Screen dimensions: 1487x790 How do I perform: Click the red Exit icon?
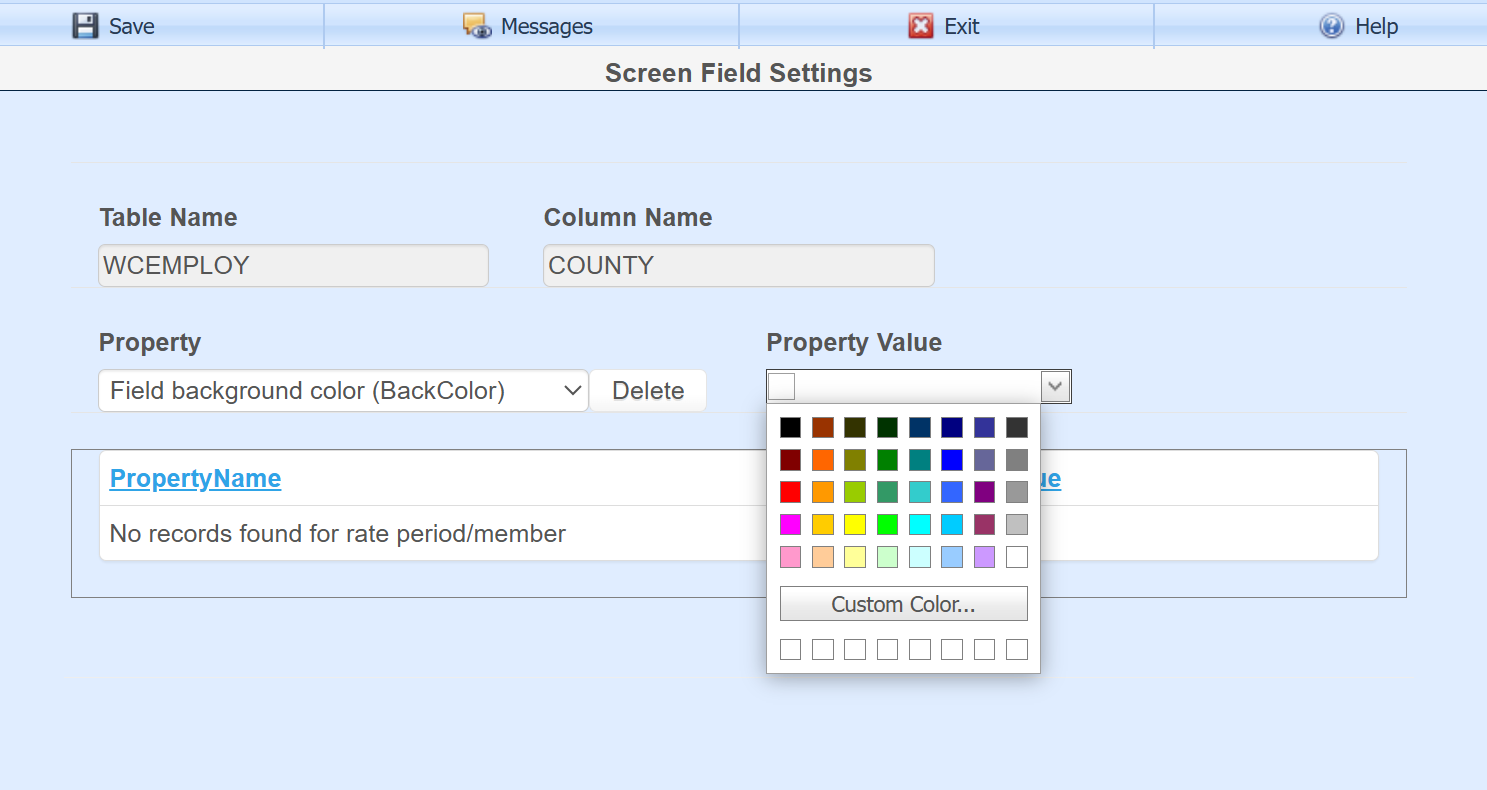[x=920, y=26]
